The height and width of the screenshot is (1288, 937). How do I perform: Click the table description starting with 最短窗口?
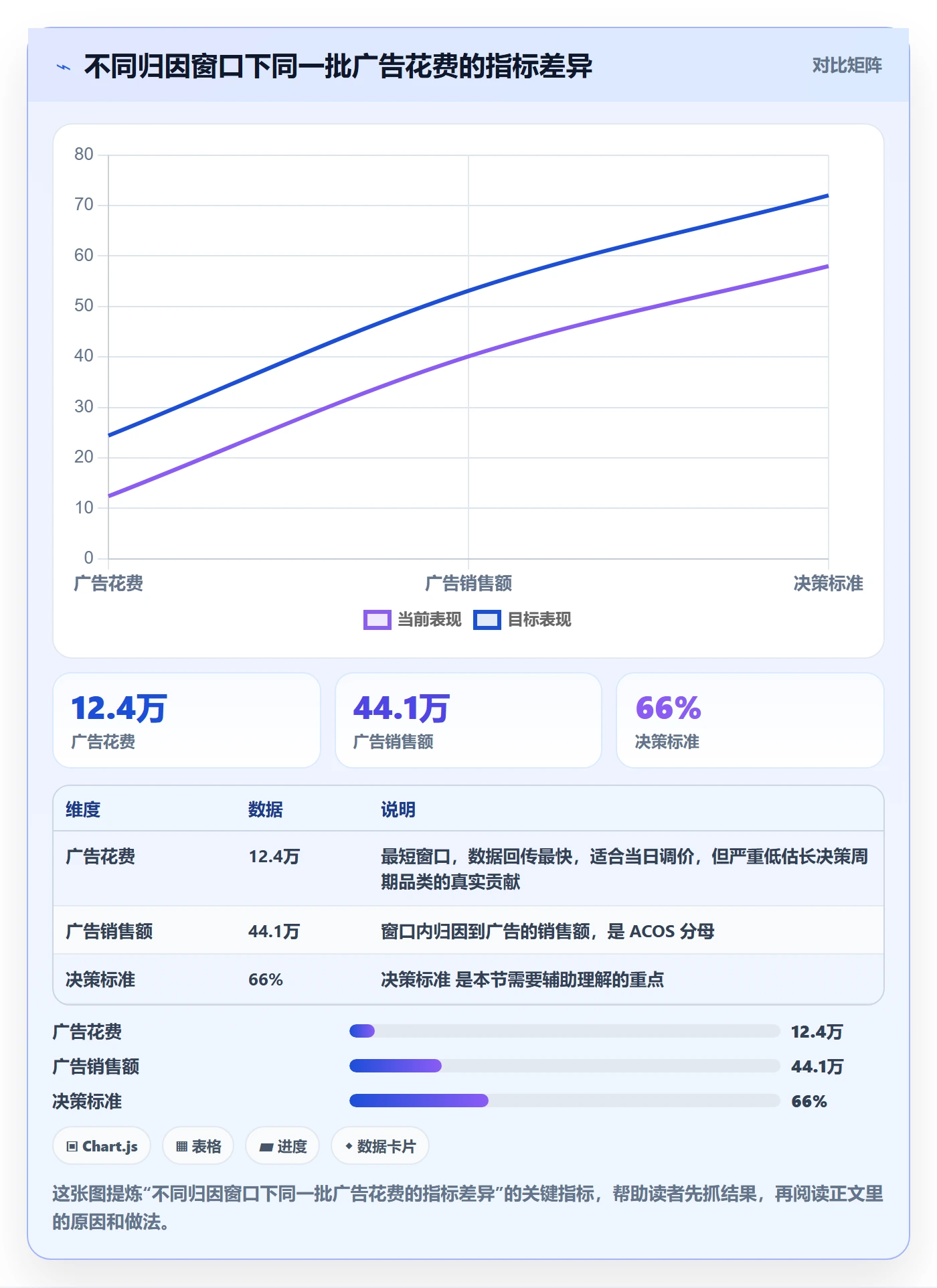coord(624,869)
